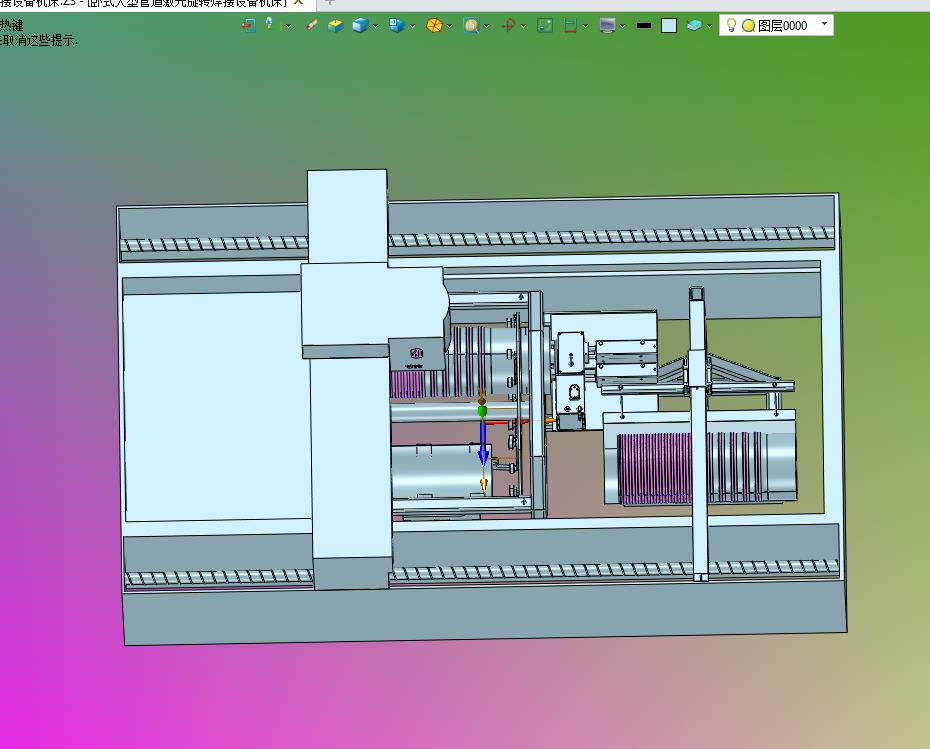Image resolution: width=930 pixels, height=749 pixels.
Task: Click the red rotate axis icon
Action: [x=508, y=26]
